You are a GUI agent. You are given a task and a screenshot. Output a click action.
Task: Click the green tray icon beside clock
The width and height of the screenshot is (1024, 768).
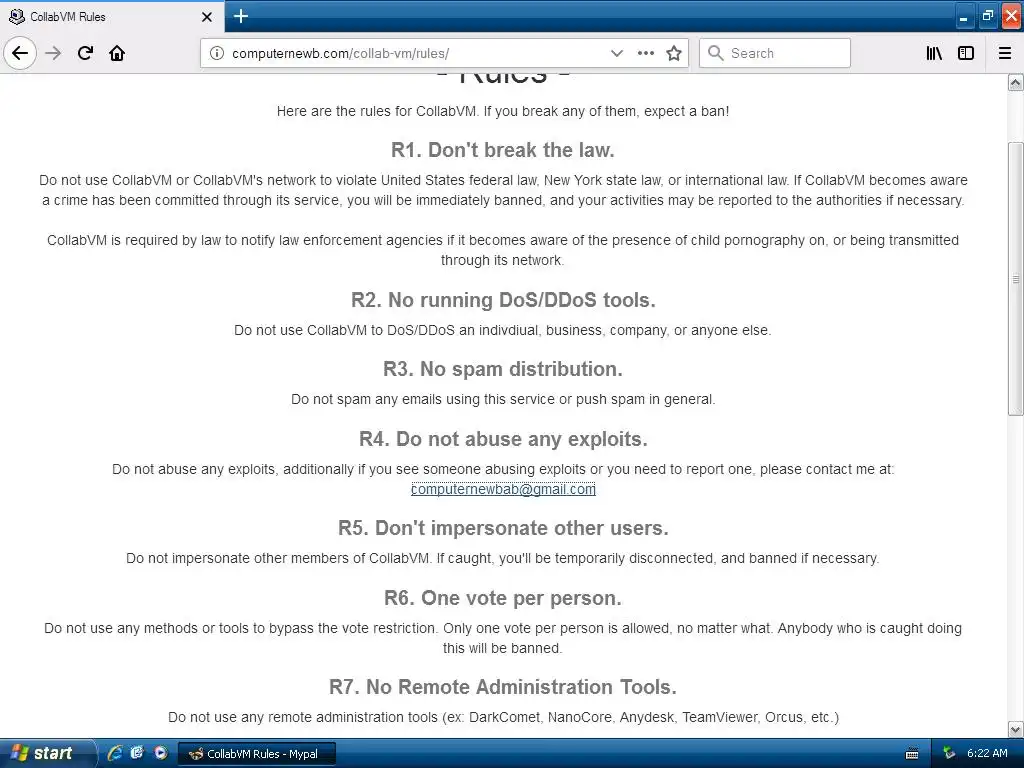(949, 753)
